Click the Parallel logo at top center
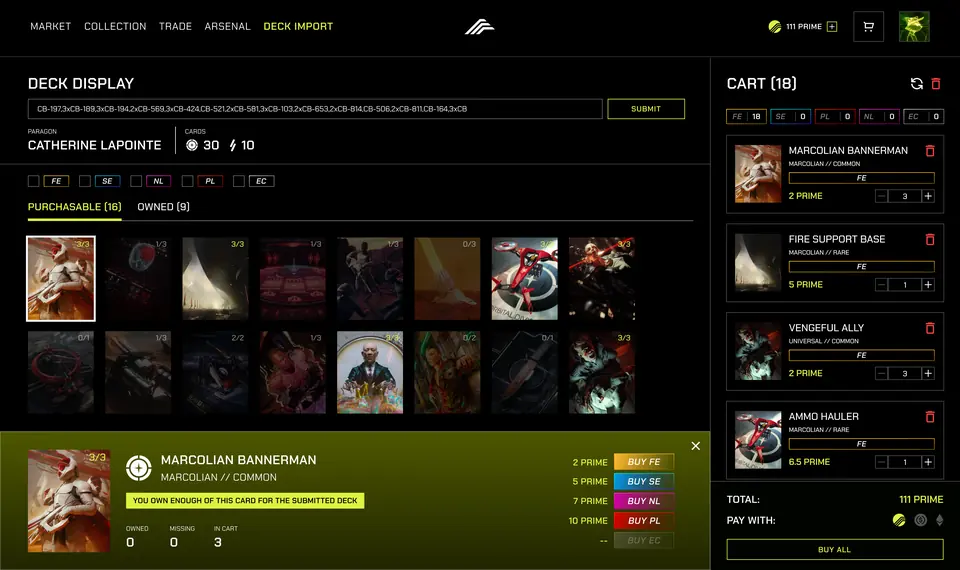Viewport: 960px width, 570px height. [479, 26]
